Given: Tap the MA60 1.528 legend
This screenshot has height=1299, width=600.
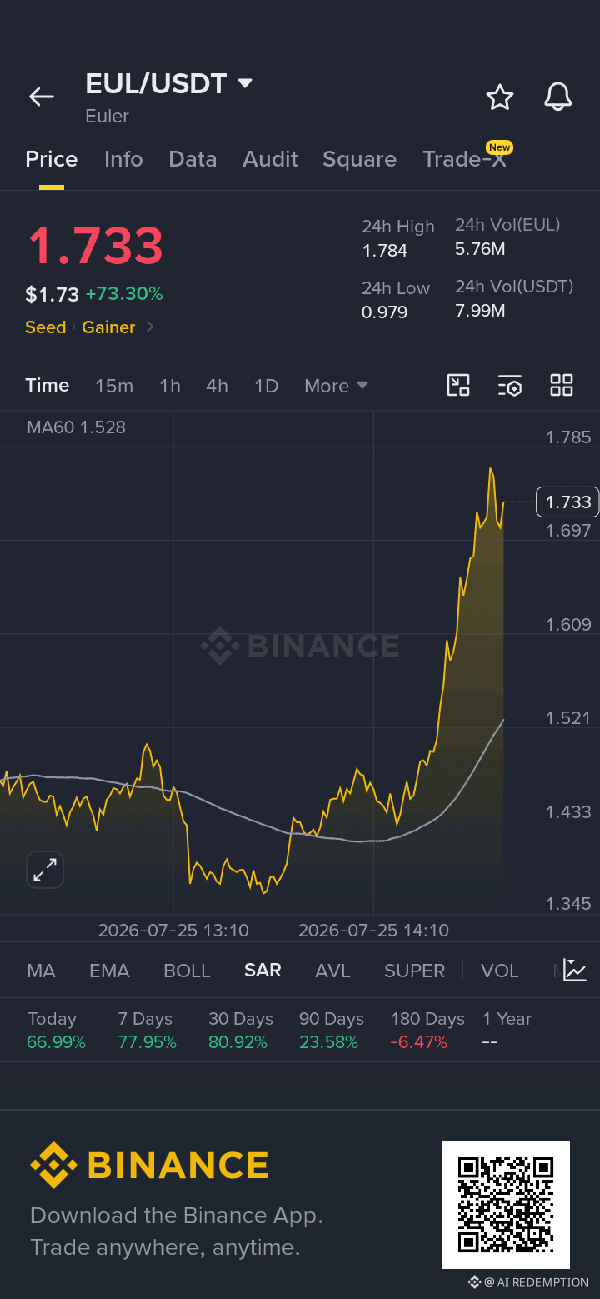Looking at the screenshot, I should (76, 427).
